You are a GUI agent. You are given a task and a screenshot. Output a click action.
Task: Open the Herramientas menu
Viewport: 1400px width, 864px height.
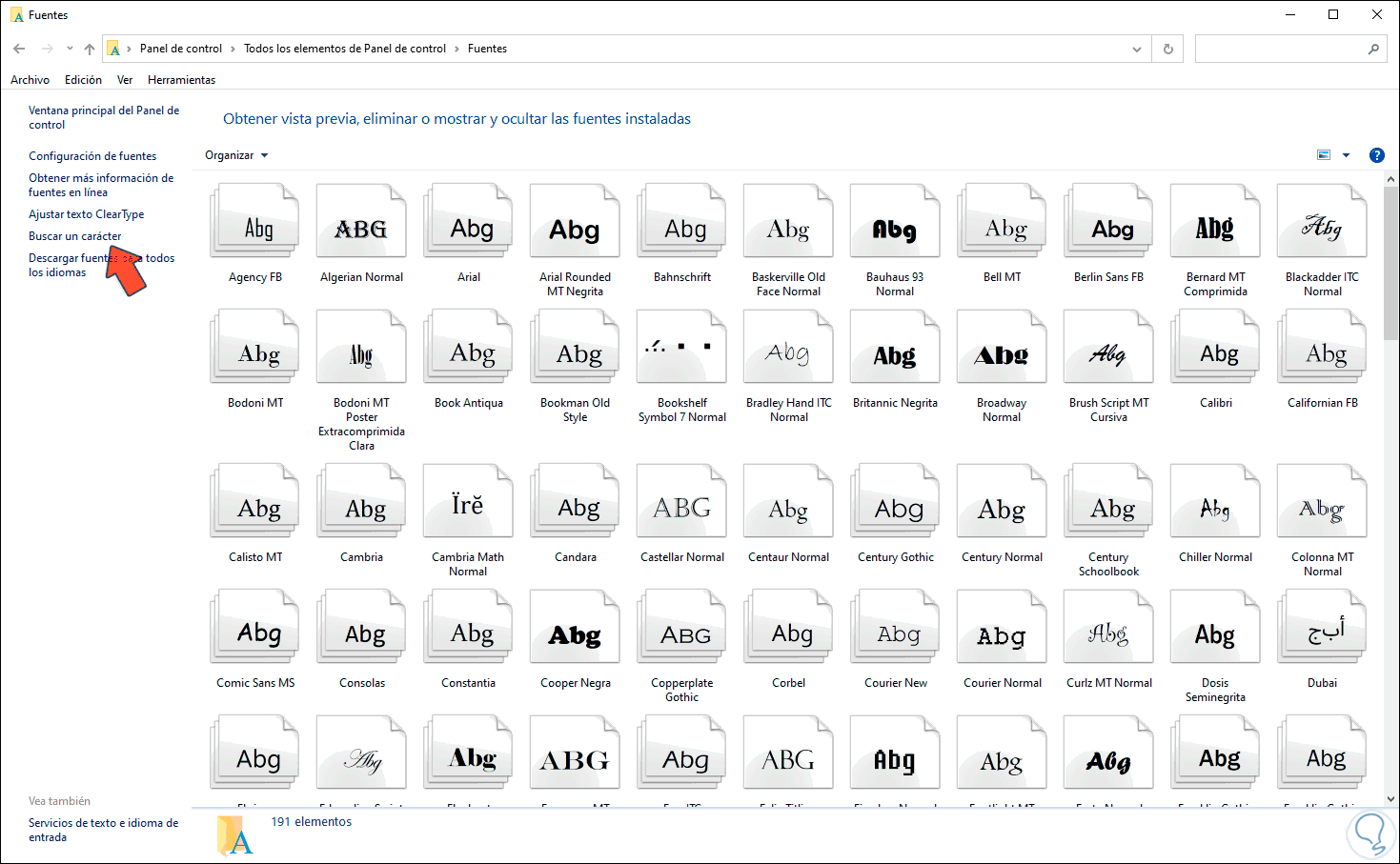pos(181,80)
